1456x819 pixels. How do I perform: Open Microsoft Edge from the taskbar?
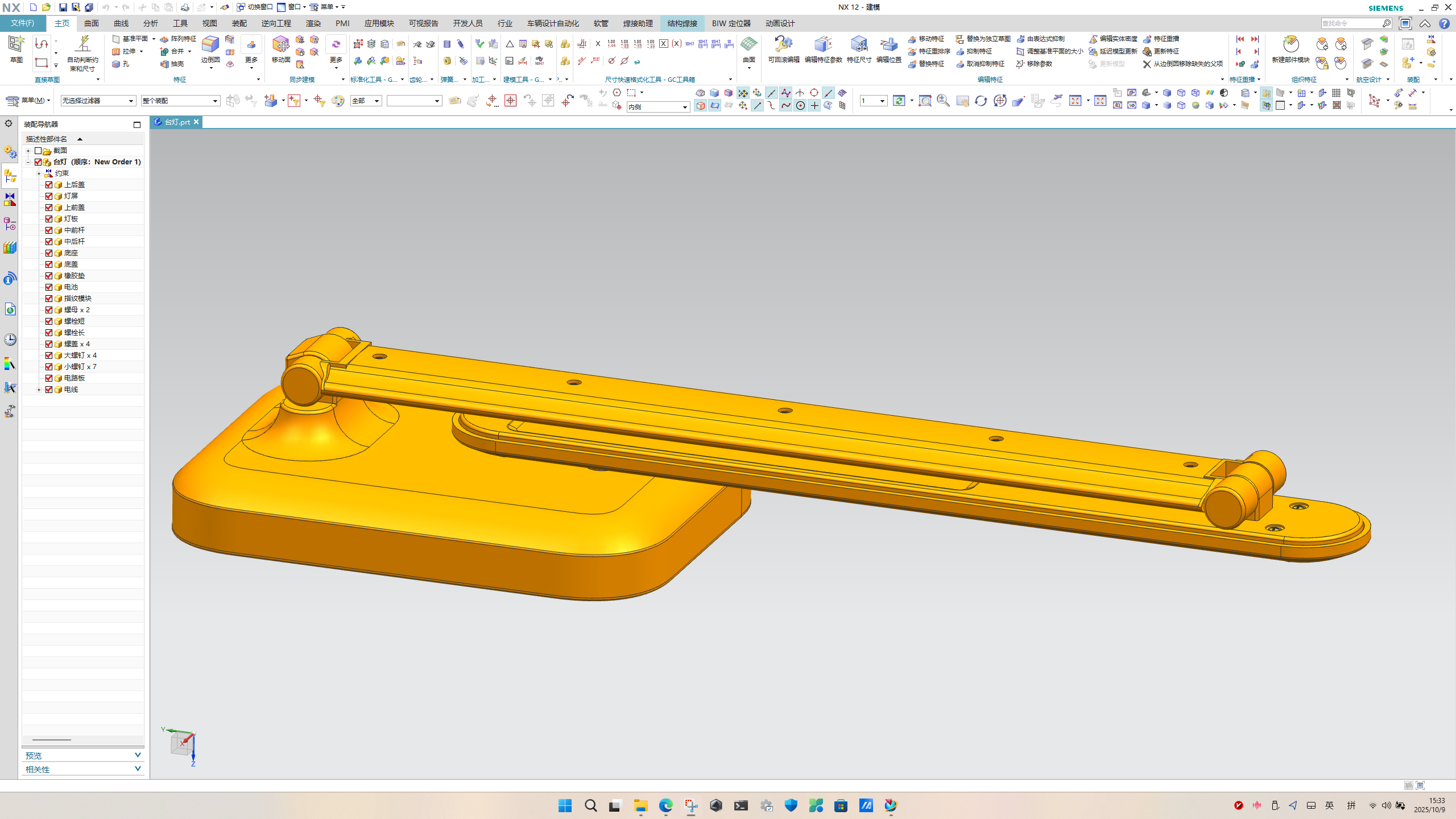665,805
